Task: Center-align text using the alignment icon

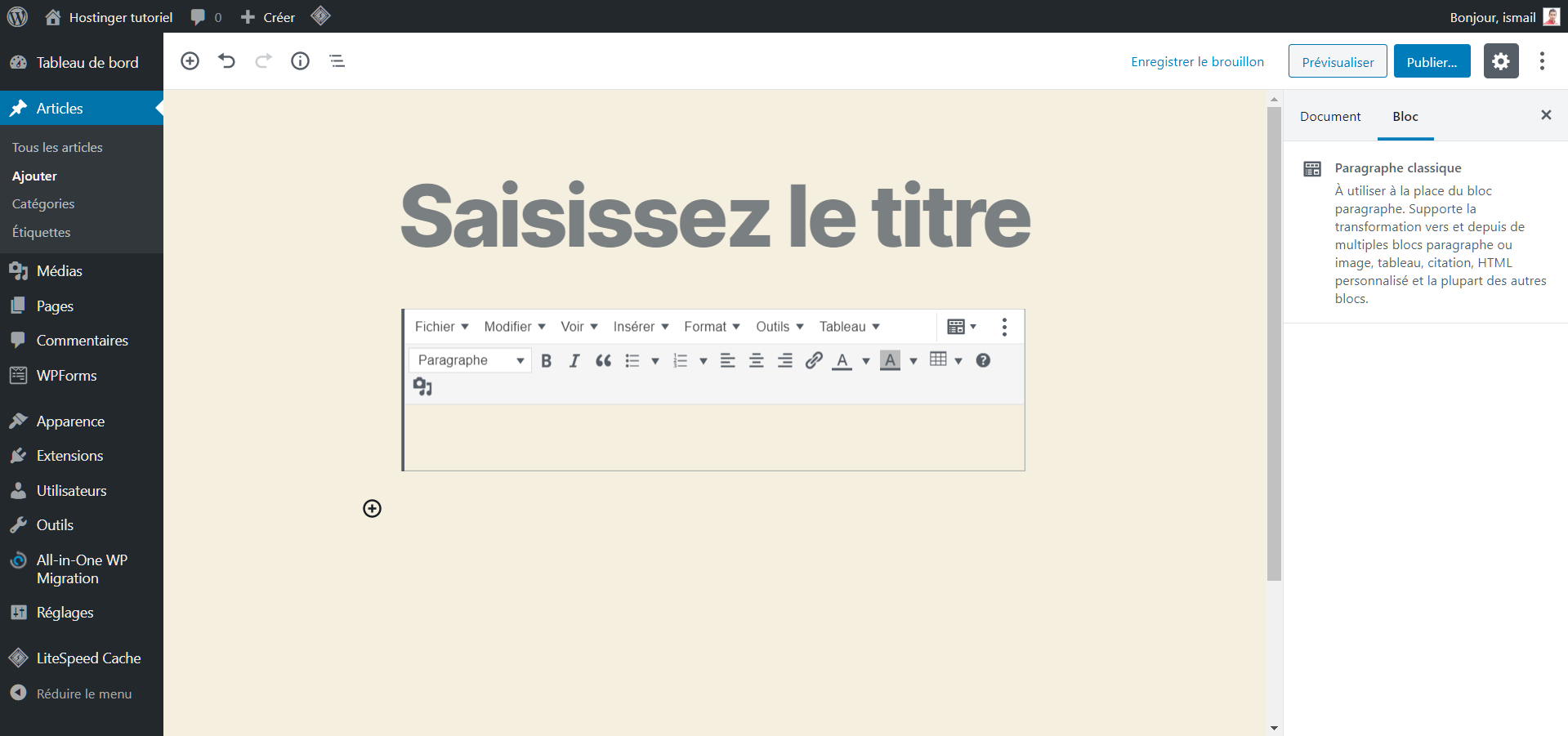Action: pos(756,360)
